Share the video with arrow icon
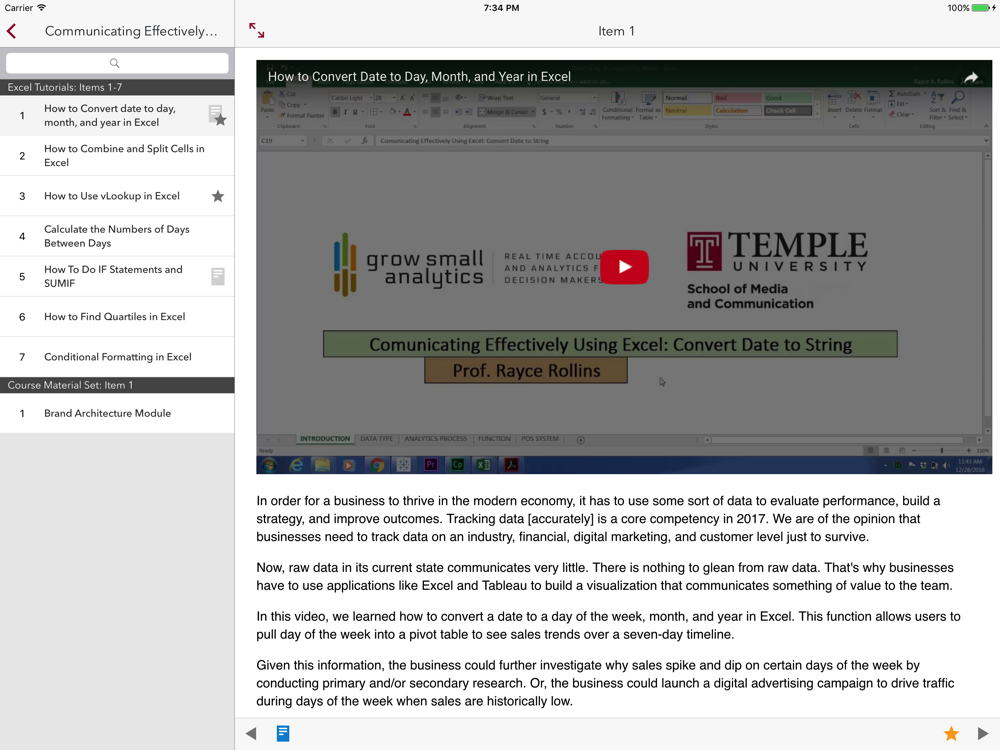 point(971,77)
